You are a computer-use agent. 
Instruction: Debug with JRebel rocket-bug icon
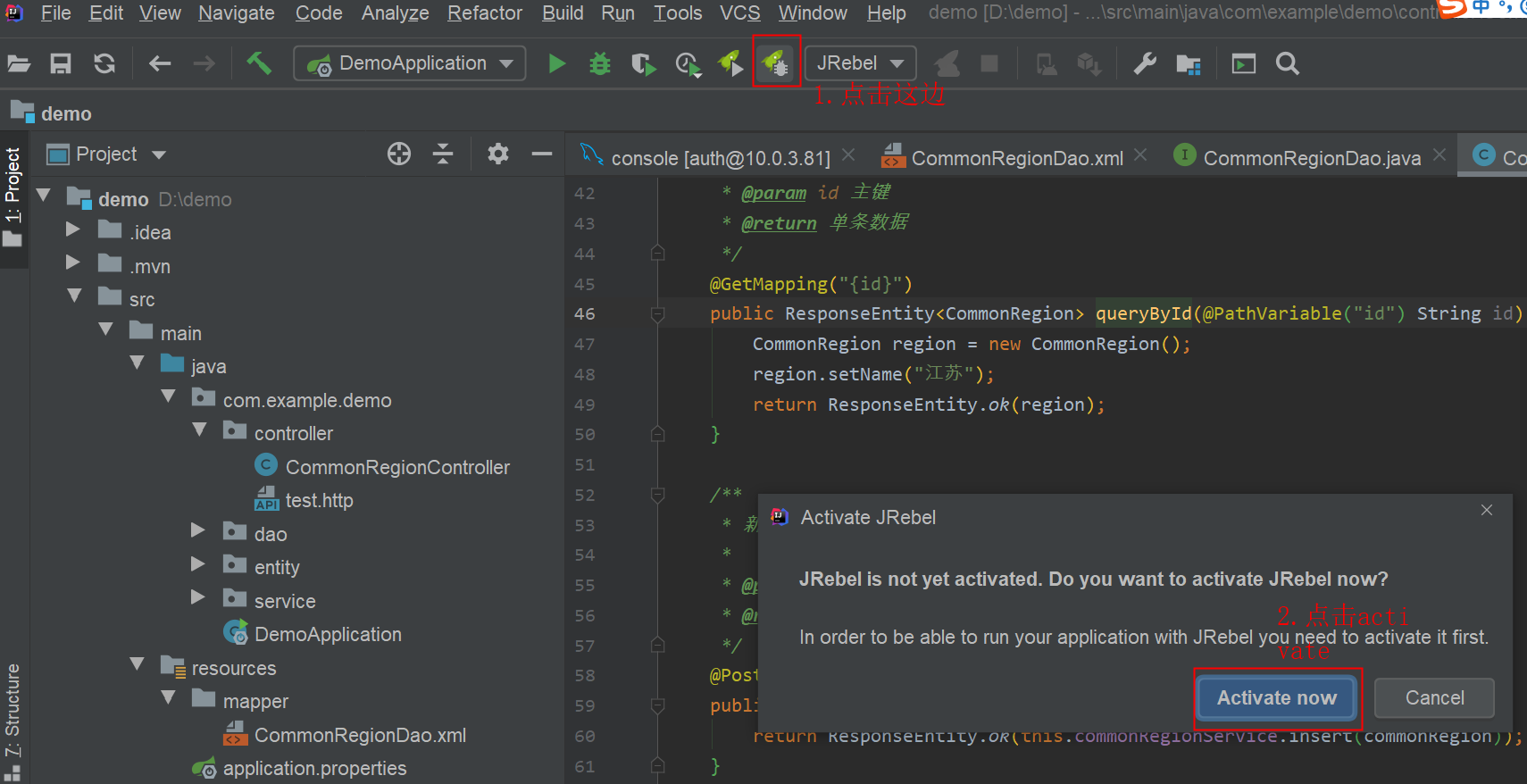[x=776, y=63]
